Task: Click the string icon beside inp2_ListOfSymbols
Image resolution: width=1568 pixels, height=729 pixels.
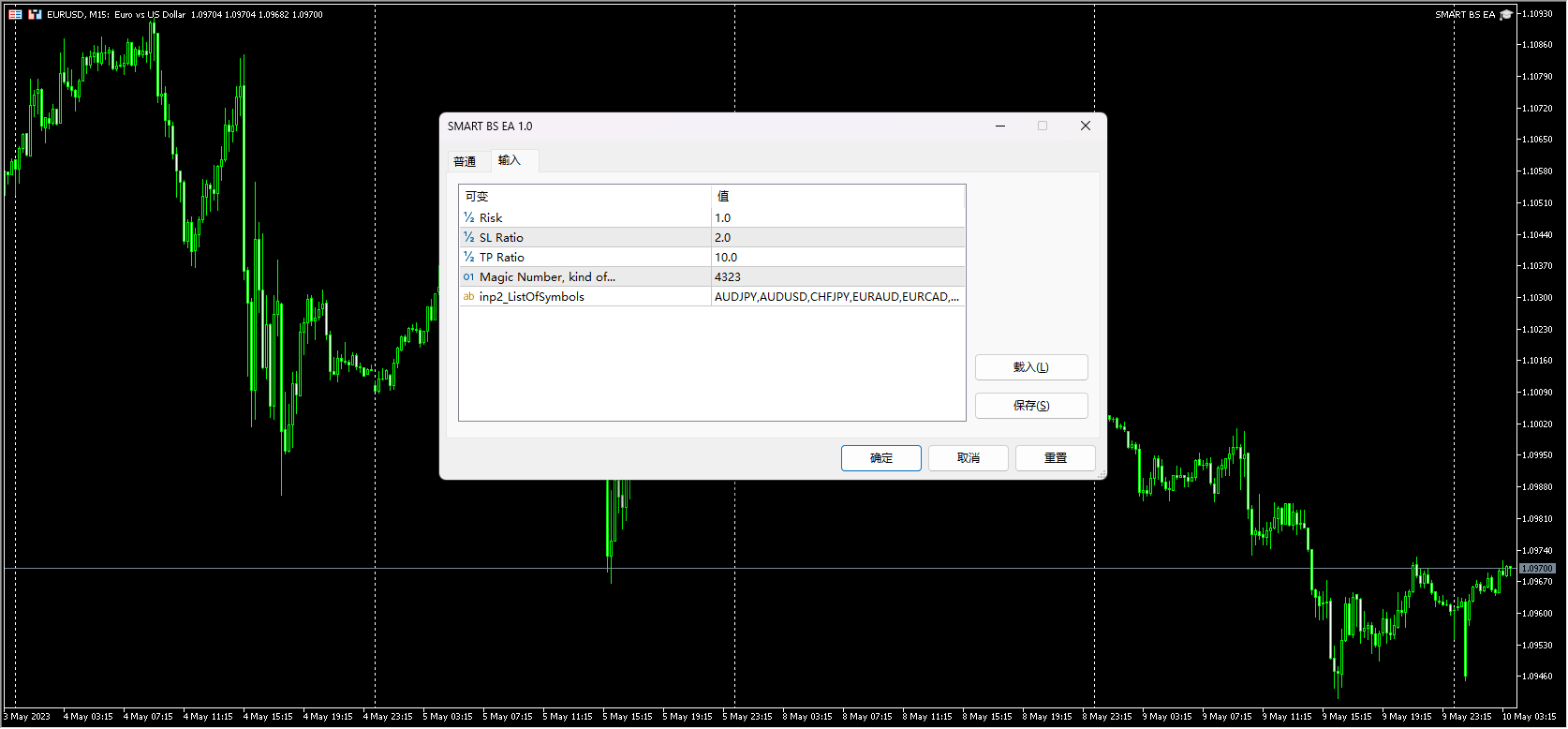Action: pos(468,296)
